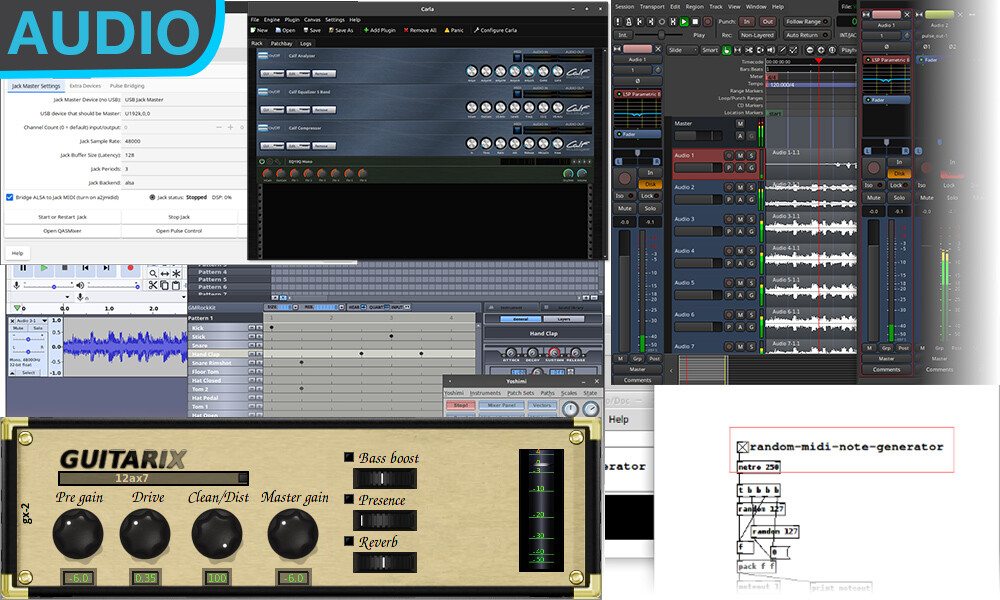
Task: Open Configure Carla via the wrench icon
Action: [x=478, y=30]
